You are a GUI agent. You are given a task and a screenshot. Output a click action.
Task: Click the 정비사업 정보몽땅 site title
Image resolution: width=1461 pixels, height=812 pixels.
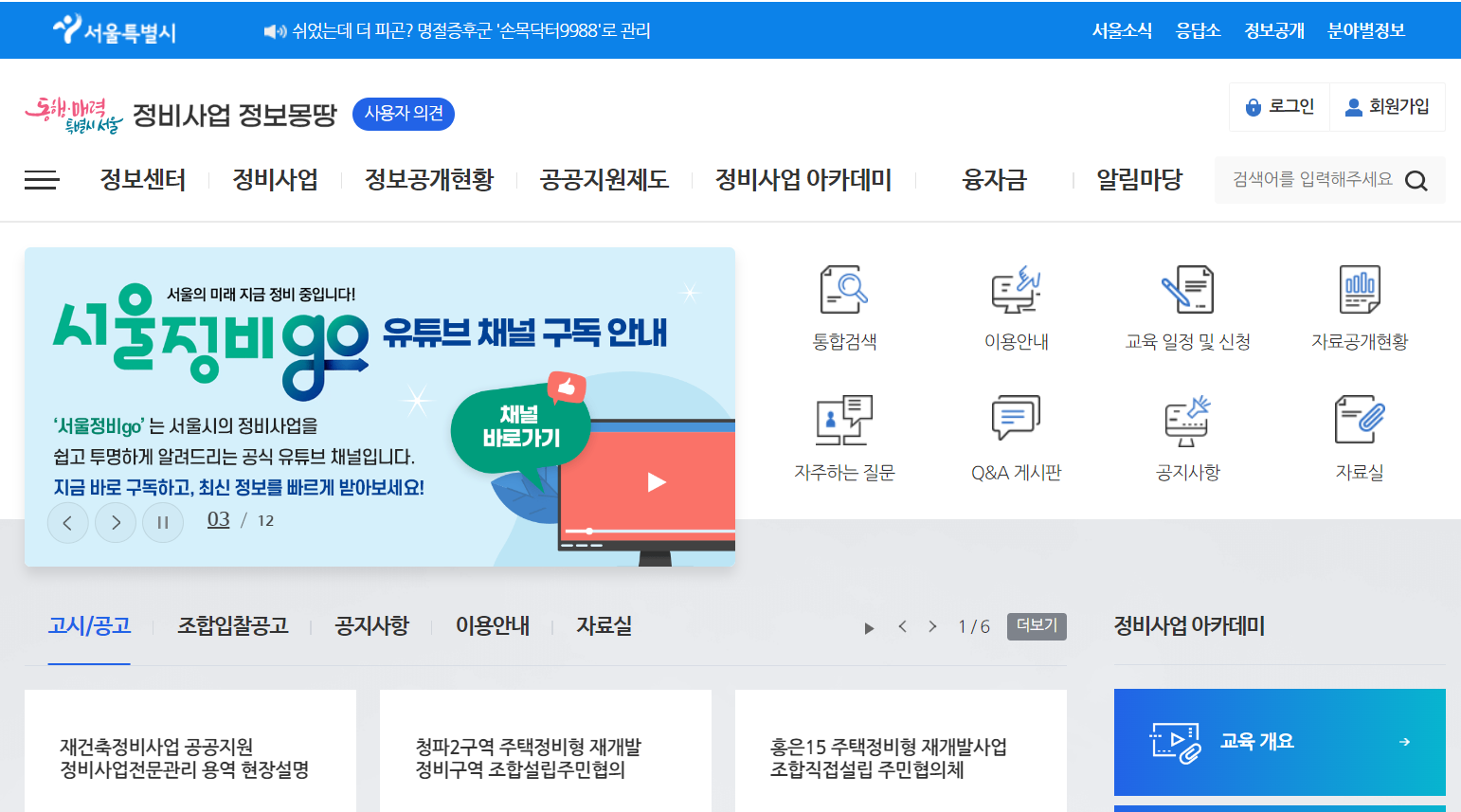[x=235, y=115]
